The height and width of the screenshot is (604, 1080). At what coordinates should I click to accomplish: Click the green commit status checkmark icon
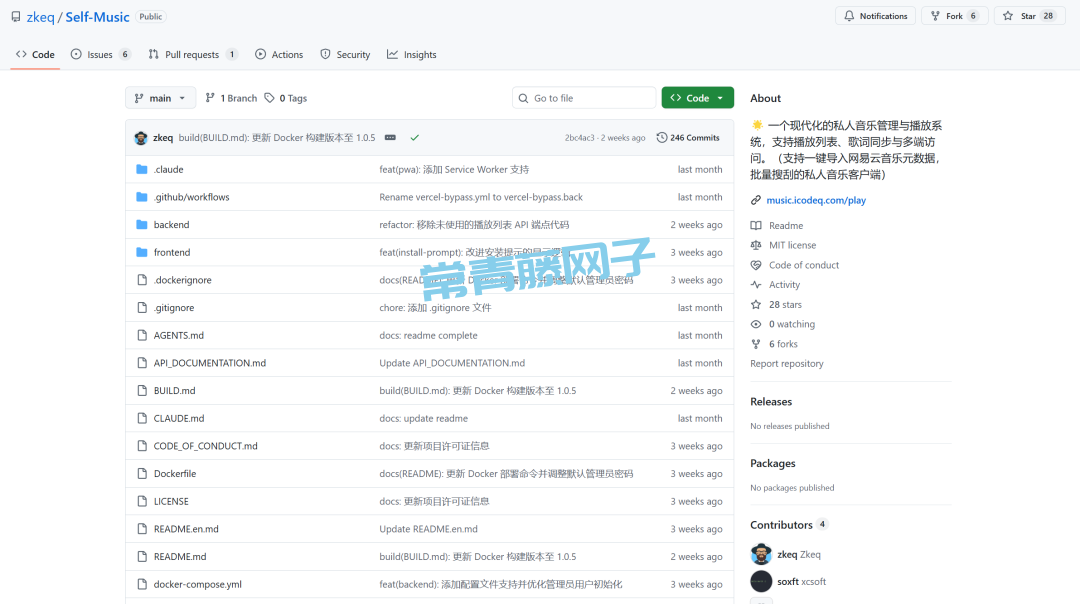pyautogui.click(x=414, y=138)
